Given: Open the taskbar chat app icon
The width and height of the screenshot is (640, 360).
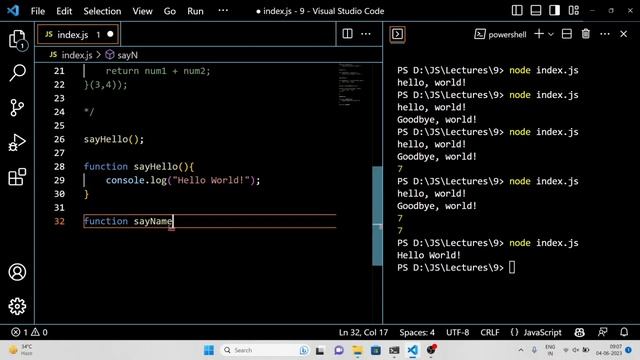Looking at the screenshot, I should tap(339, 350).
